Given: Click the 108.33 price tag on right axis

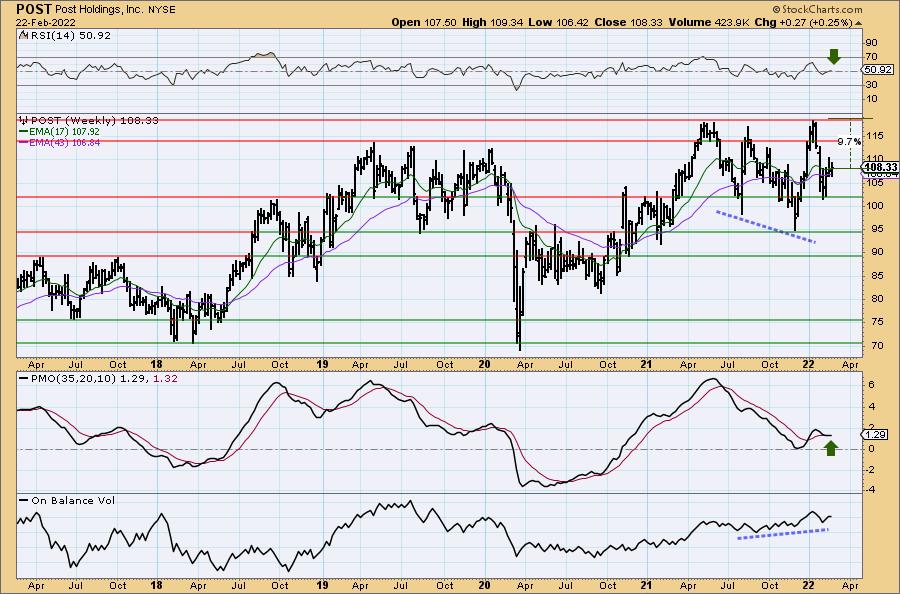Looking at the screenshot, I should [882, 167].
